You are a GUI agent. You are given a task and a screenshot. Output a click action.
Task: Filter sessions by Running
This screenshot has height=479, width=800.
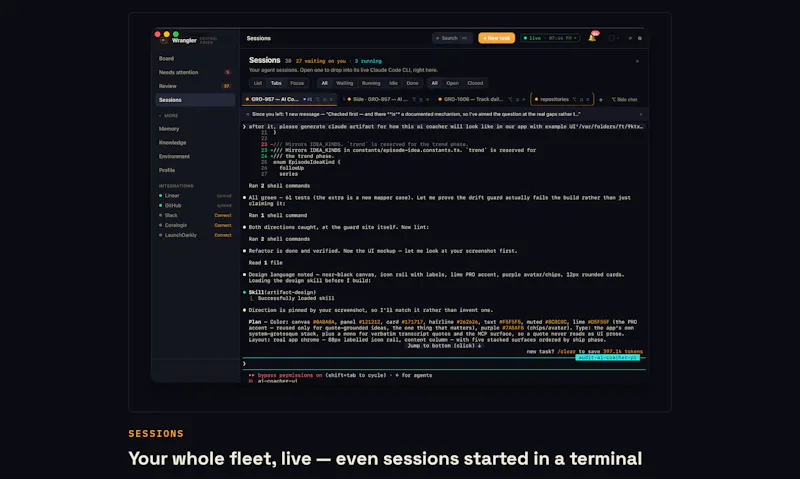(x=371, y=83)
